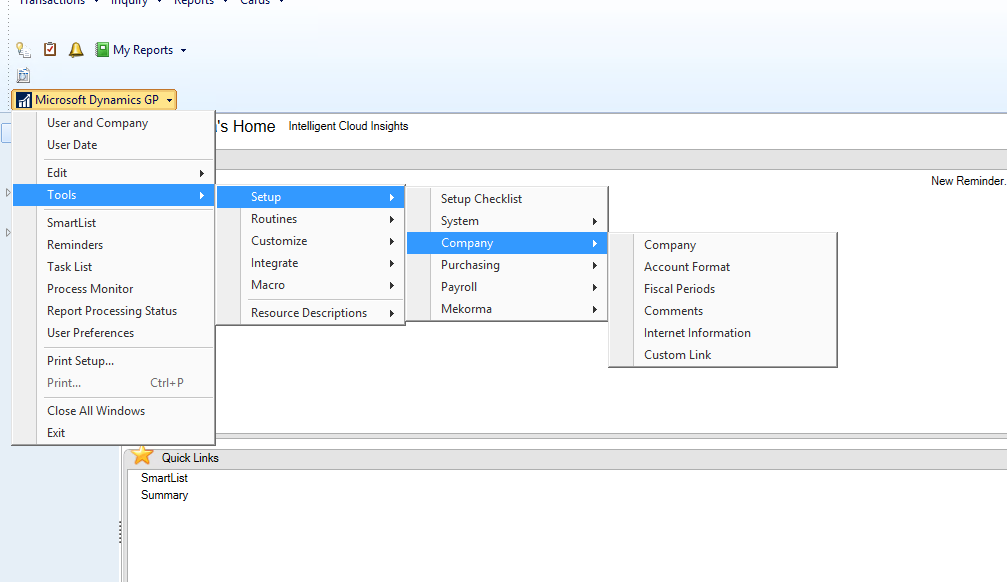
Task: Click the Microsoft Dynamics GP chart icon
Action: pyautogui.click(x=24, y=100)
